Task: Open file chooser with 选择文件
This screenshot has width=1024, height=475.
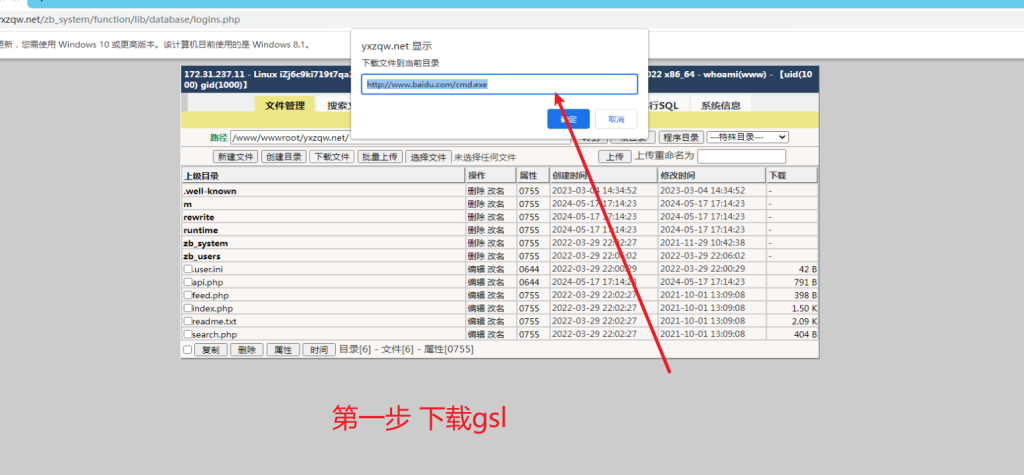Action: [428, 157]
